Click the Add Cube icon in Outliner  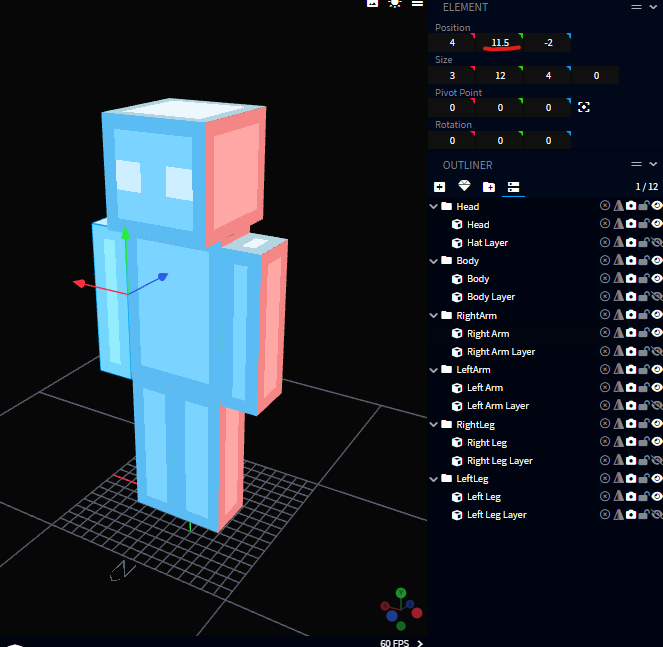[440, 187]
